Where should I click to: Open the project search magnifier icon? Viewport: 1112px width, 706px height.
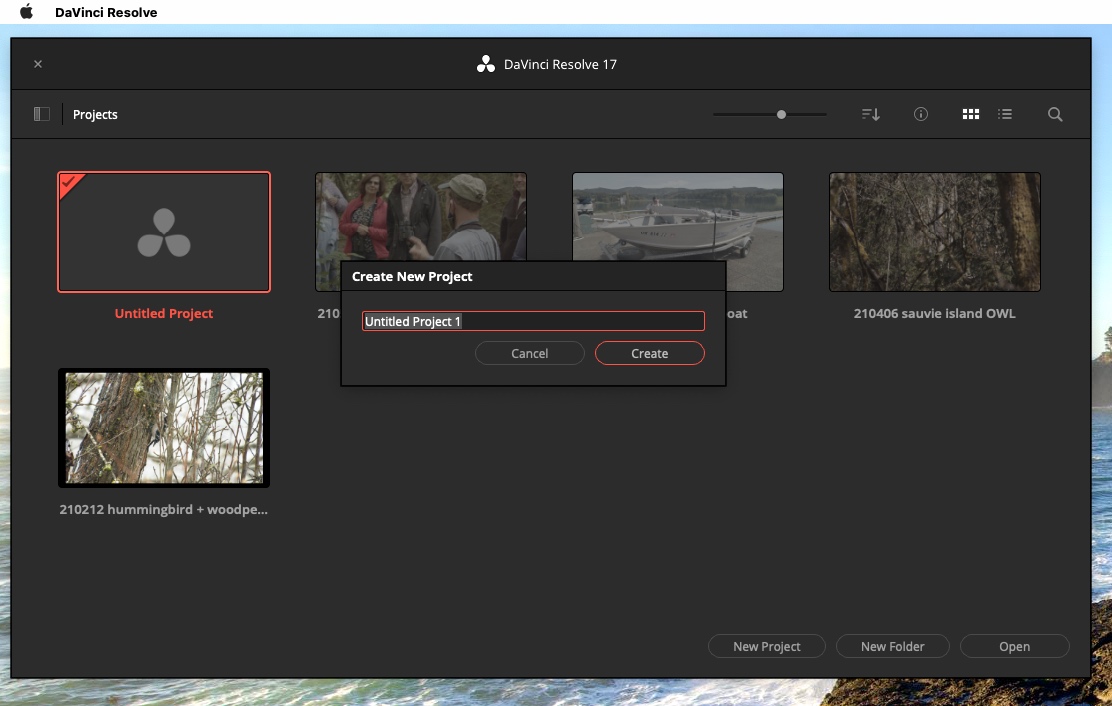tap(1055, 114)
